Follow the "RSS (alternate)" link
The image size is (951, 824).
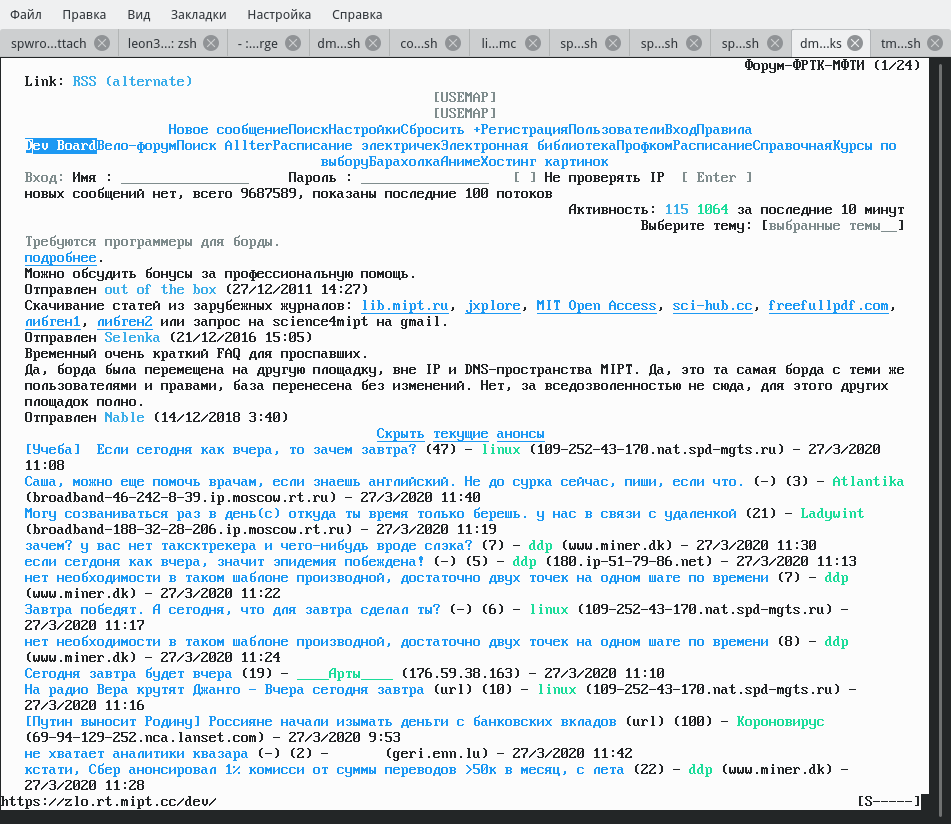[x=132, y=81]
